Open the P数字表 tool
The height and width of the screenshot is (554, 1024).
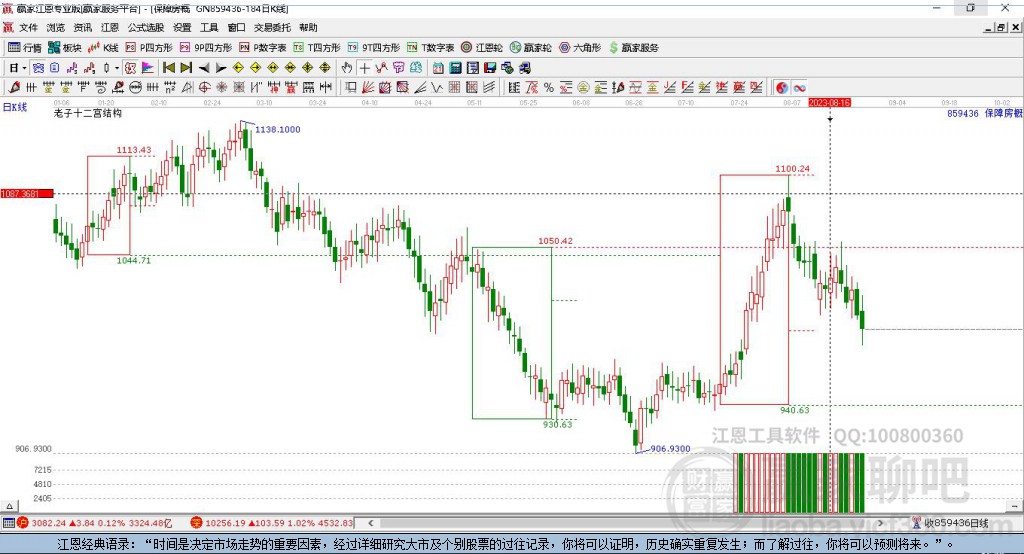[263, 48]
